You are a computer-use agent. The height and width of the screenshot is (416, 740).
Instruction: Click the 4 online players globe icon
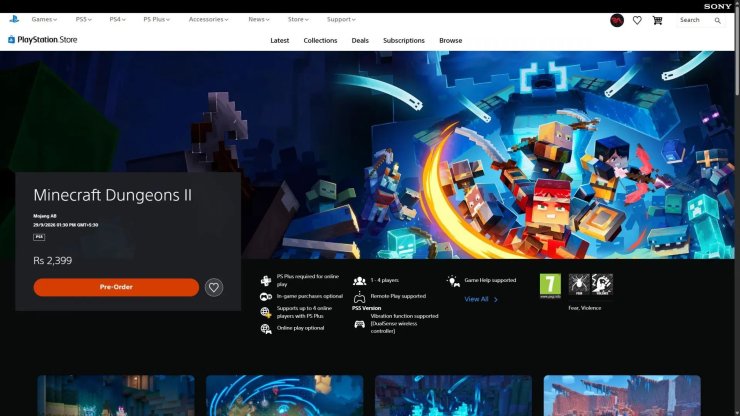click(x=266, y=312)
